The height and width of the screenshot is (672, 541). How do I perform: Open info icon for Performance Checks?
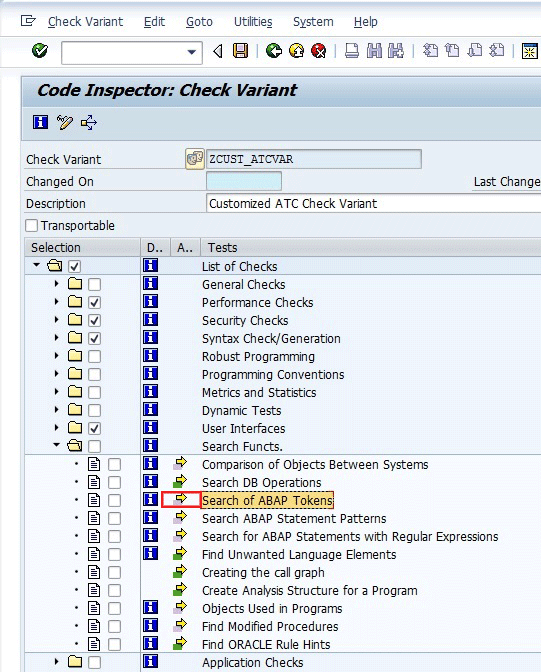[x=150, y=302]
